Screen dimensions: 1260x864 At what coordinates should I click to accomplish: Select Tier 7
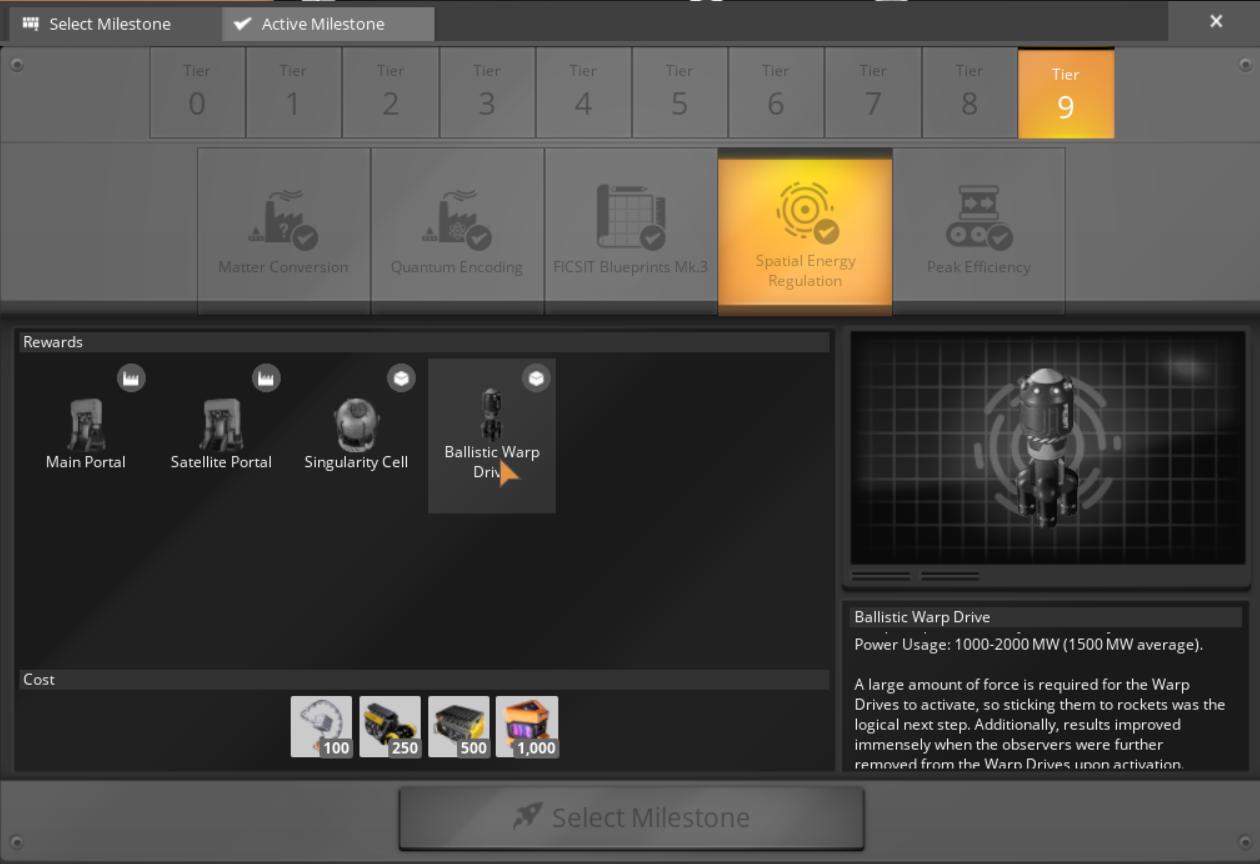[x=873, y=93]
